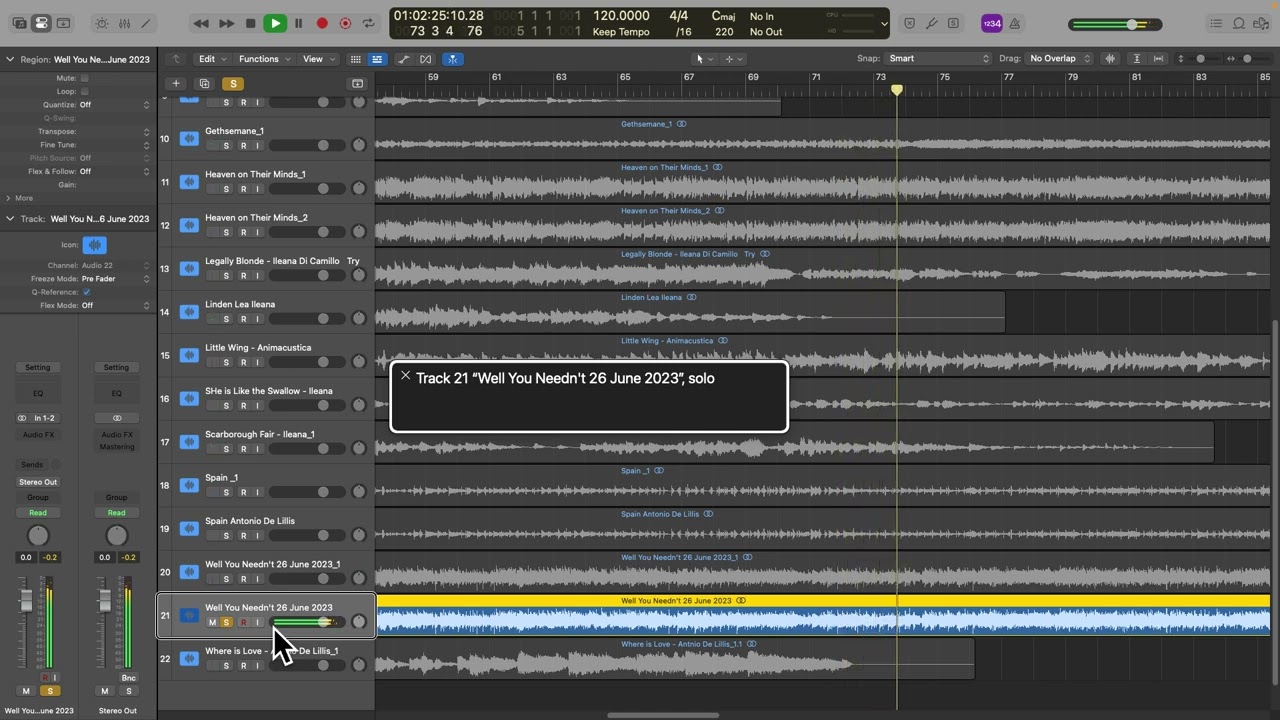Image resolution: width=1280 pixels, height=720 pixels.
Task: Click the Duplicate Track icon
Action: coord(204,84)
